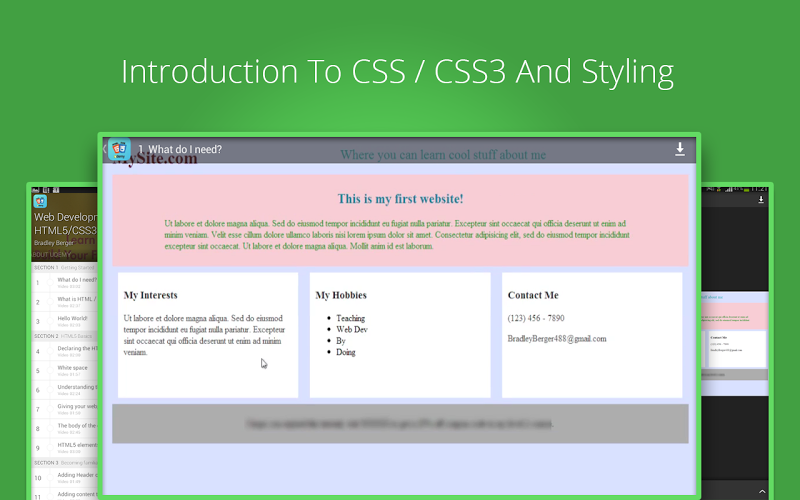The width and height of the screenshot is (800, 500).
Task: Tap the Udemy app icon in the left window
Action: point(40,201)
